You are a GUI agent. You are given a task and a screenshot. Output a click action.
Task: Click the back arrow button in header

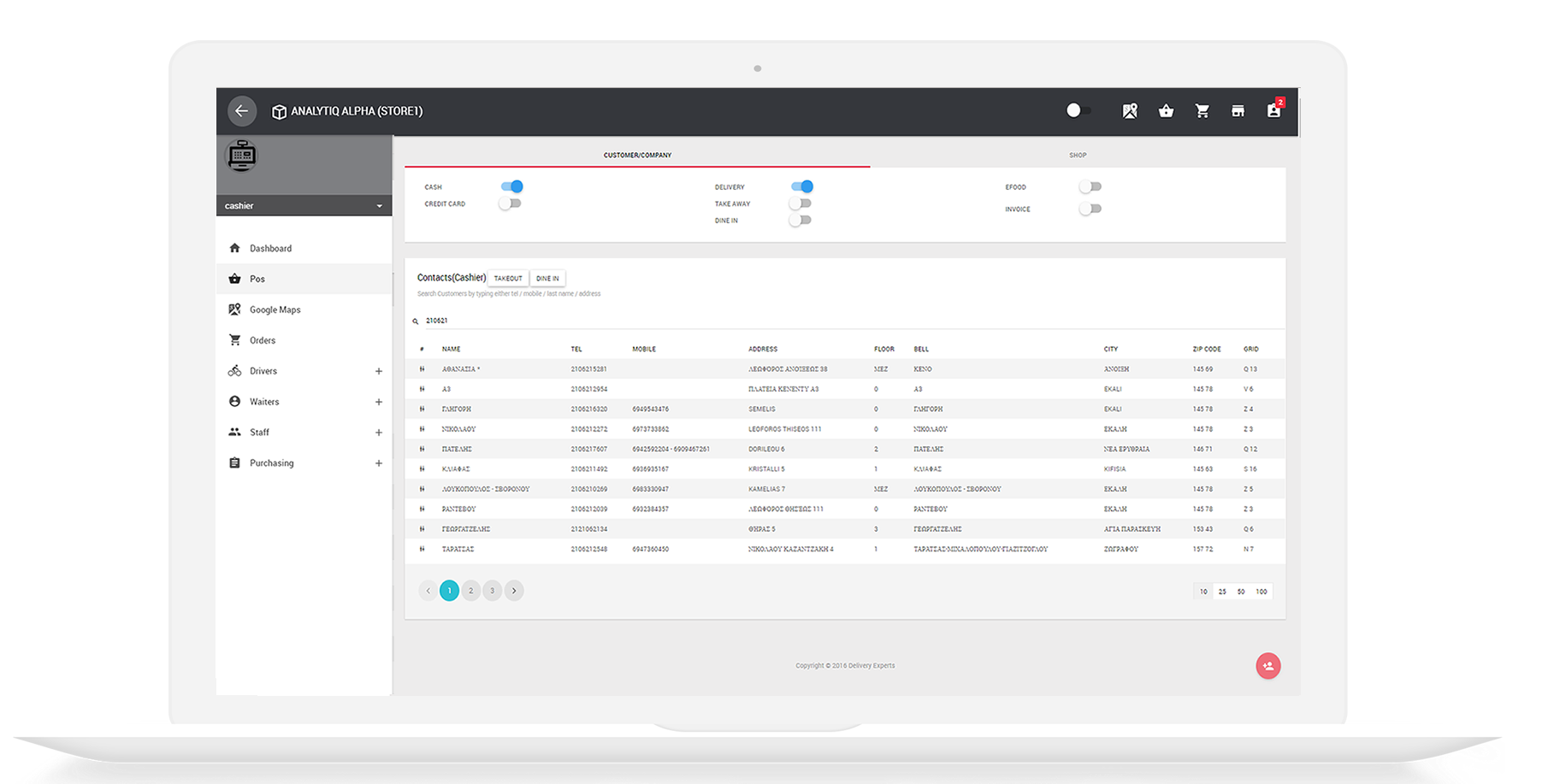pyautogui.click(x=242, y=111)
